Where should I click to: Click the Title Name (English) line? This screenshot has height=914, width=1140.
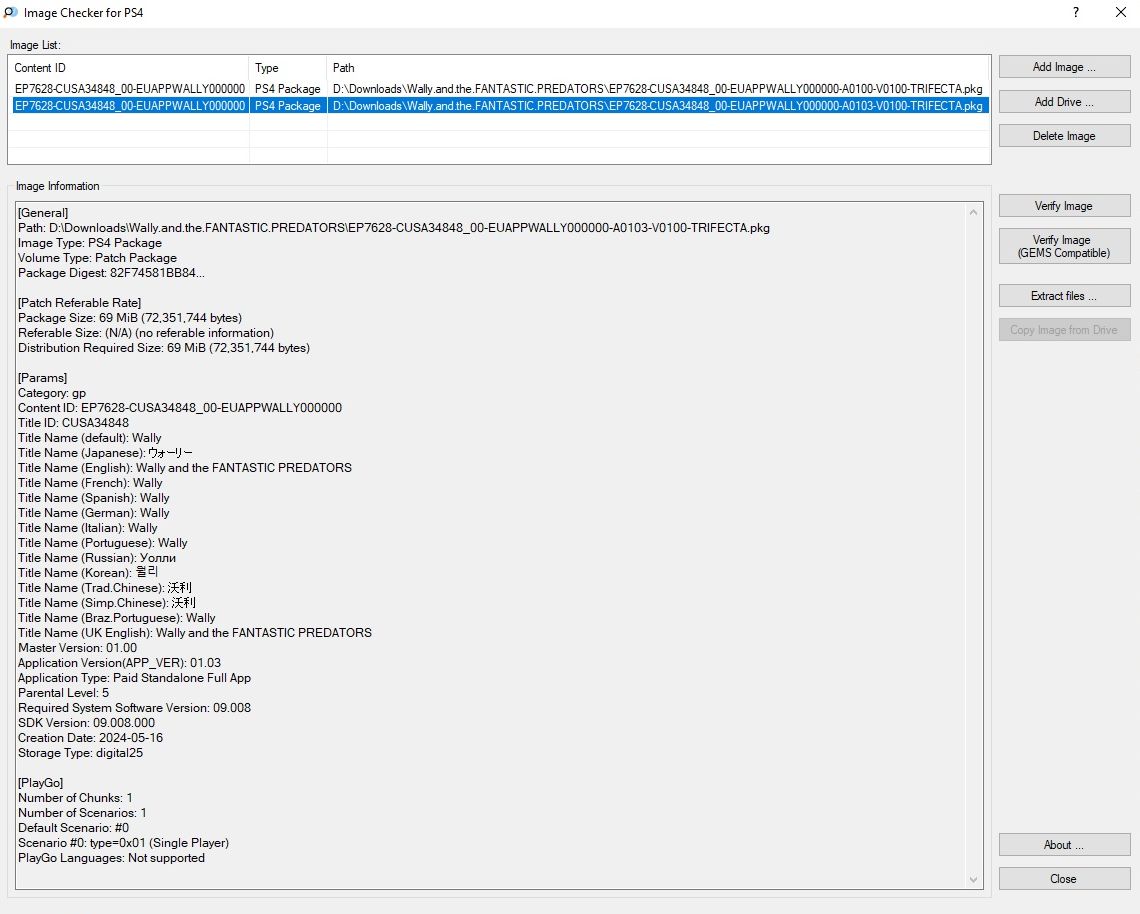pos(185,468)
